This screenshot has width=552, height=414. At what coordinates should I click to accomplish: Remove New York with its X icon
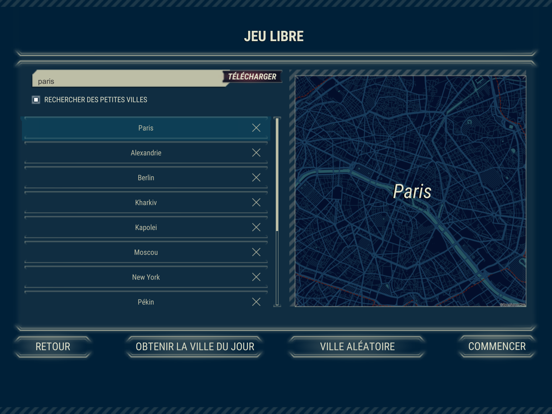(256, 277)
